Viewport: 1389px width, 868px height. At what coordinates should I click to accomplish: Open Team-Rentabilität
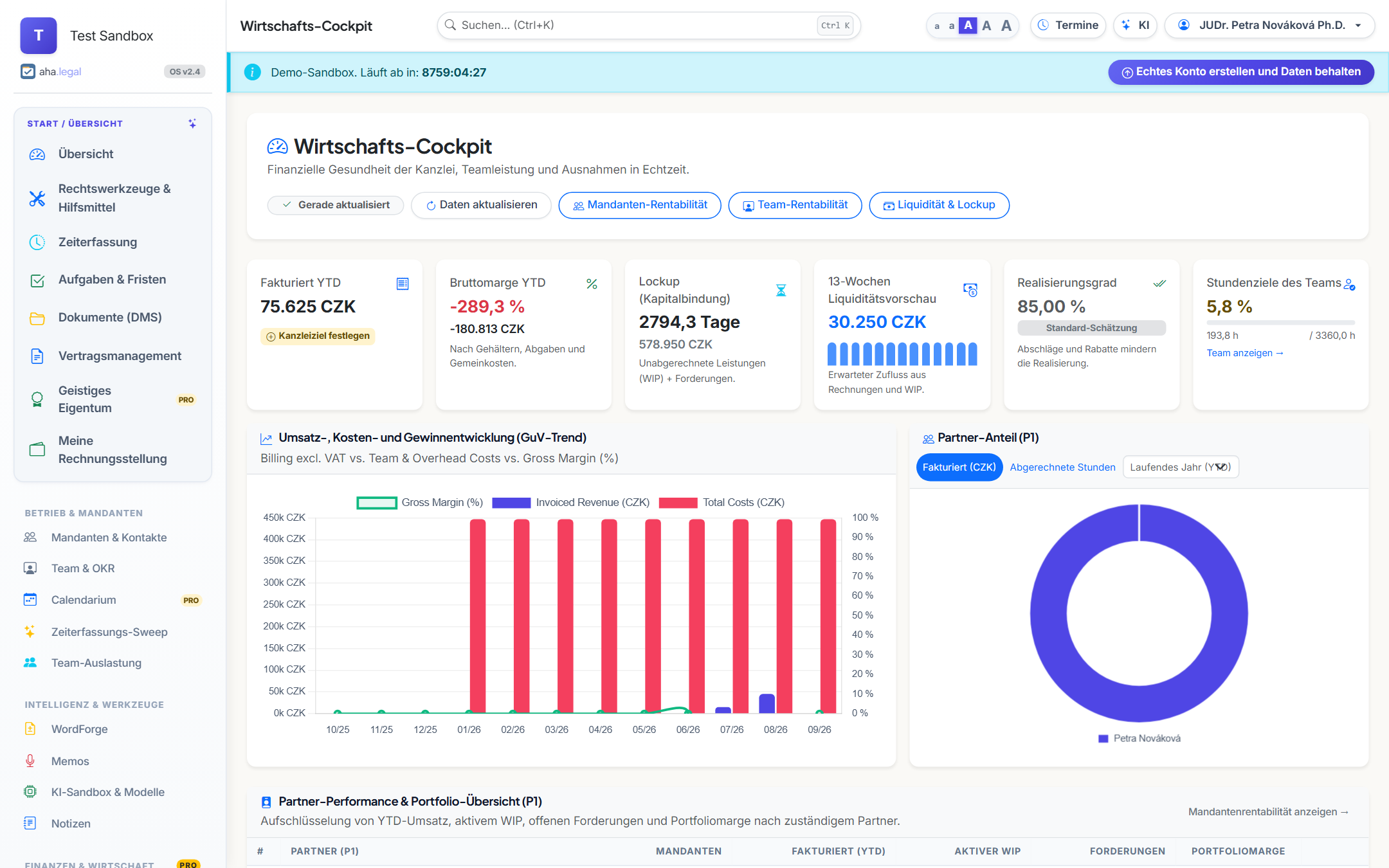[x=795, y=205]
